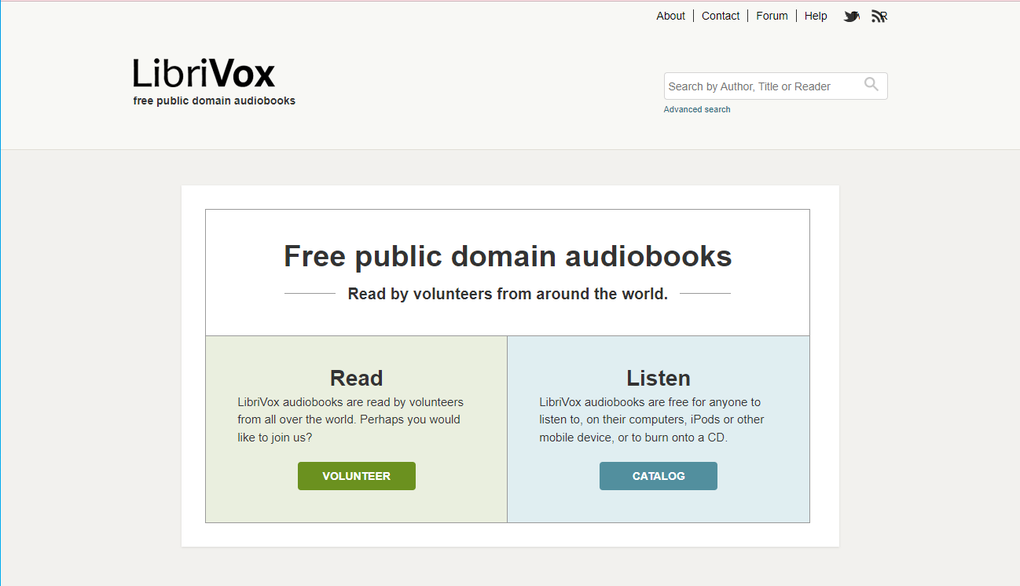The height and width of the screenshot is (586, 1020).
Task: Open the Contact page
Action: tap(720, 16)
